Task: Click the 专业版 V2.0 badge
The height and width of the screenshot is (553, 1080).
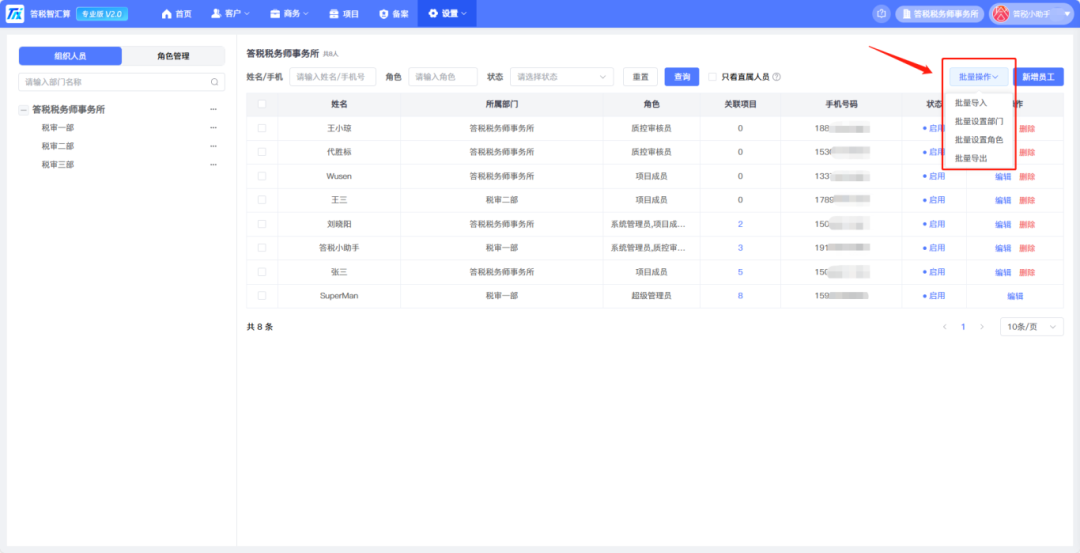Action: point(102,14)
